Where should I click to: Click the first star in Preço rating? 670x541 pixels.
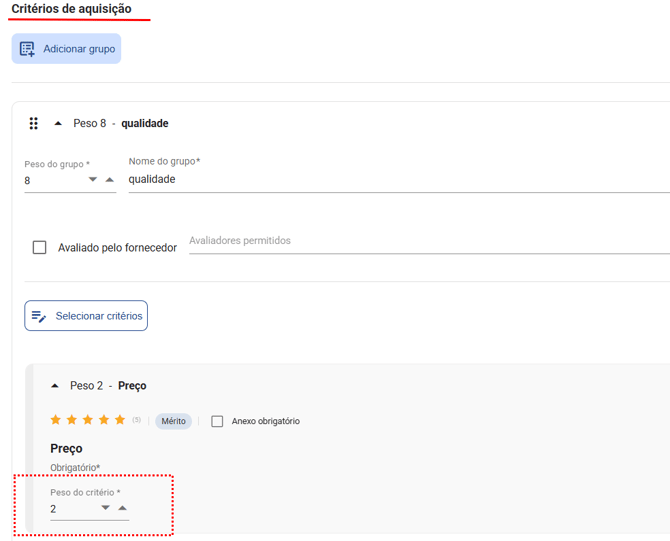[x=56, y=420]
